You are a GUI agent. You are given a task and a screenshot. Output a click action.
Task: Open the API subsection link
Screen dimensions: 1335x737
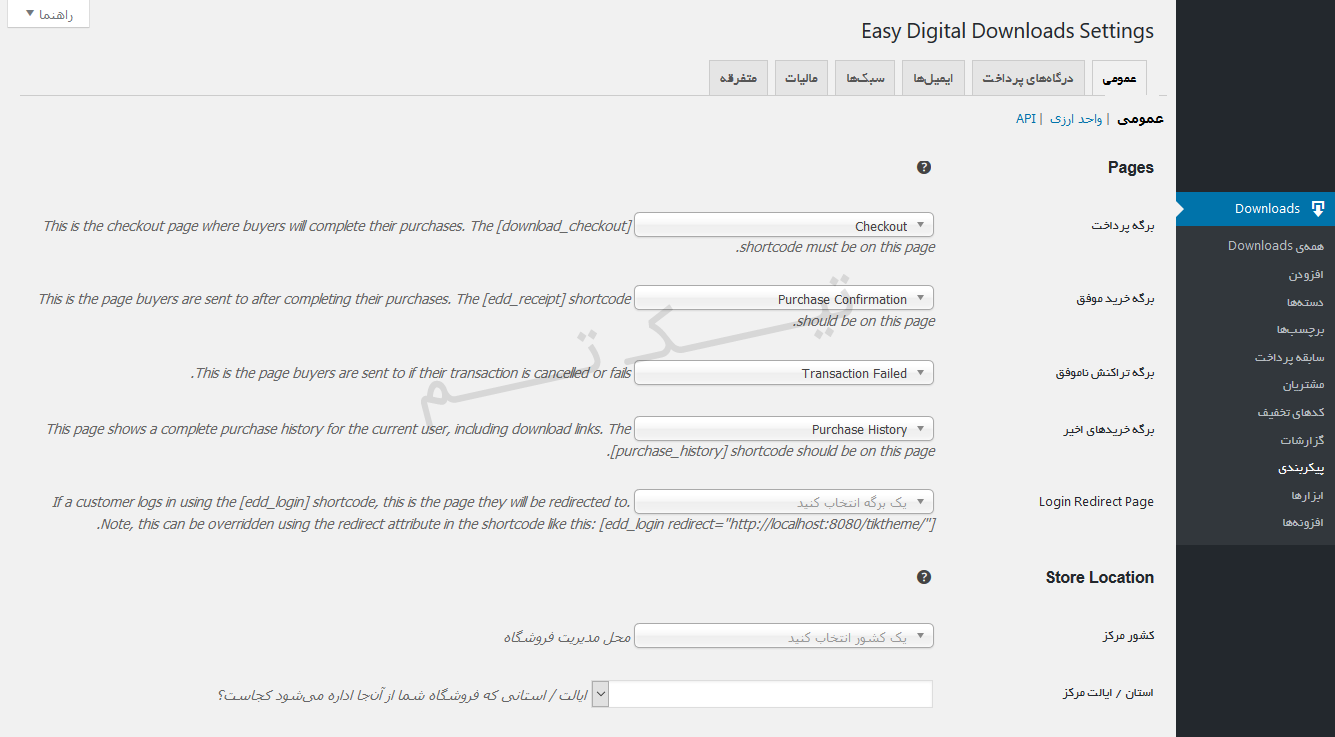[x=1026, y=118]
